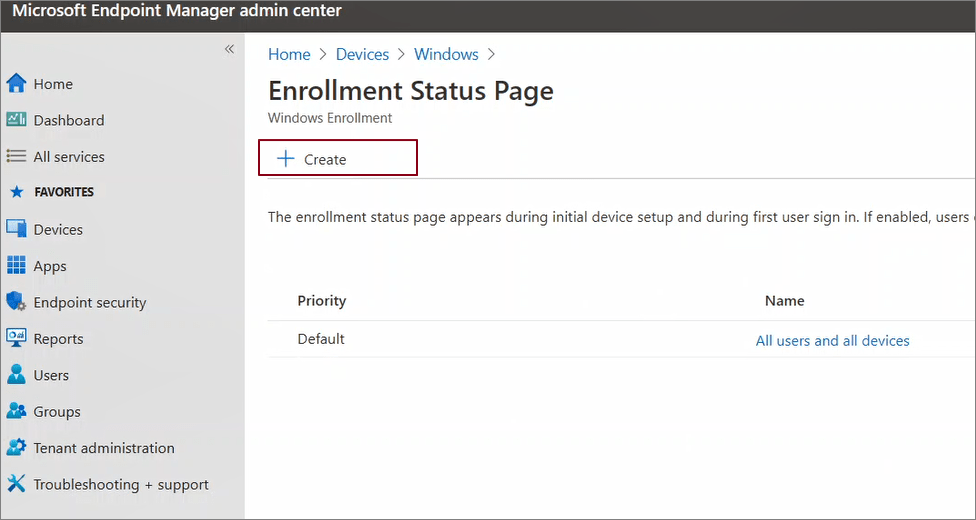Click the Home house icon in sidebar

tap(16, 83)
